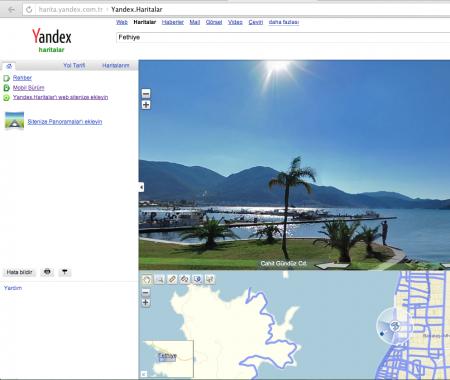The image size is (450, 380).
Task: Click the Mobil Sürüm green icon
Action: coord(6,88)
